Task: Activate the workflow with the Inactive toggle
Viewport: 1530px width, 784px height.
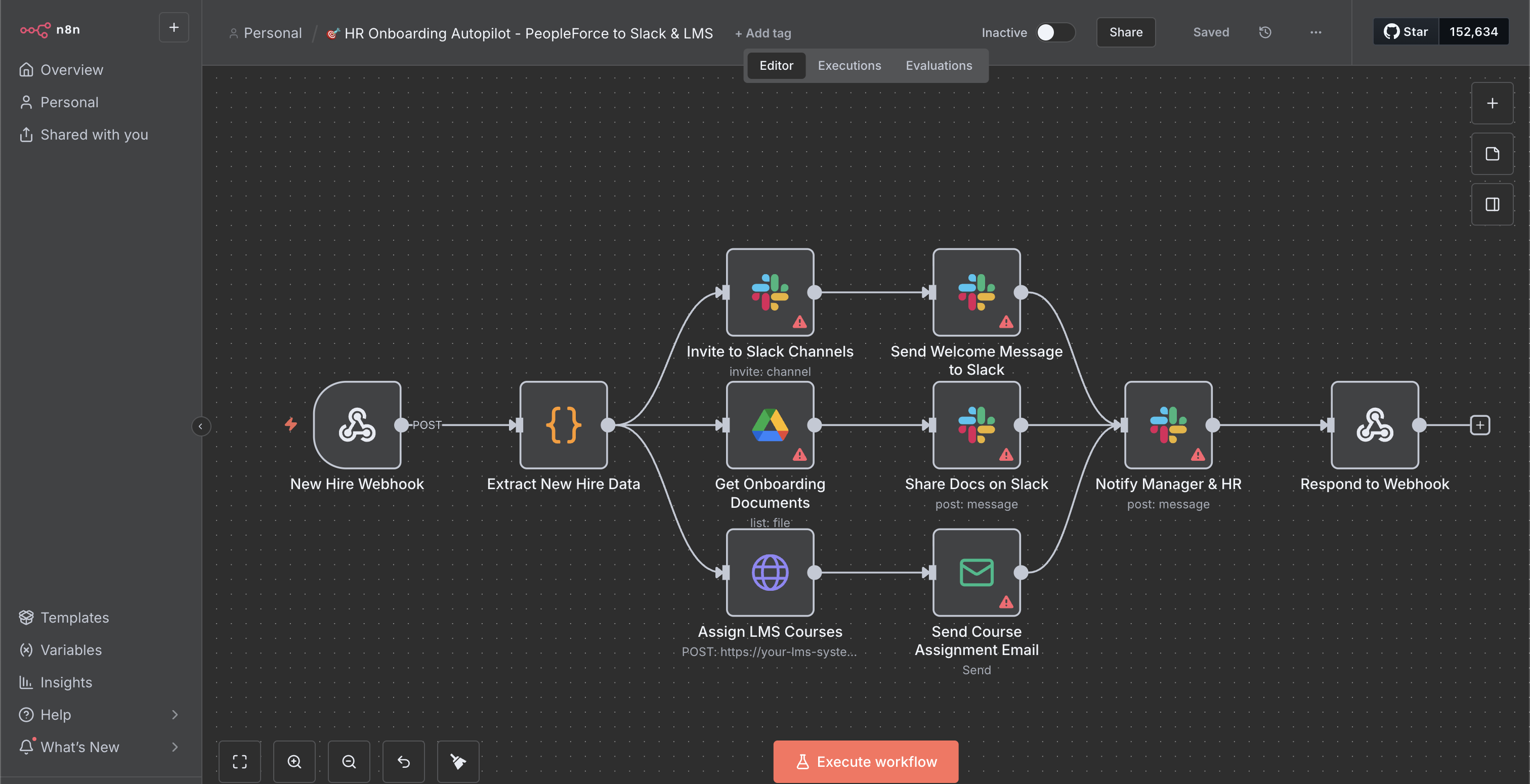Action: pos(1055,33)
